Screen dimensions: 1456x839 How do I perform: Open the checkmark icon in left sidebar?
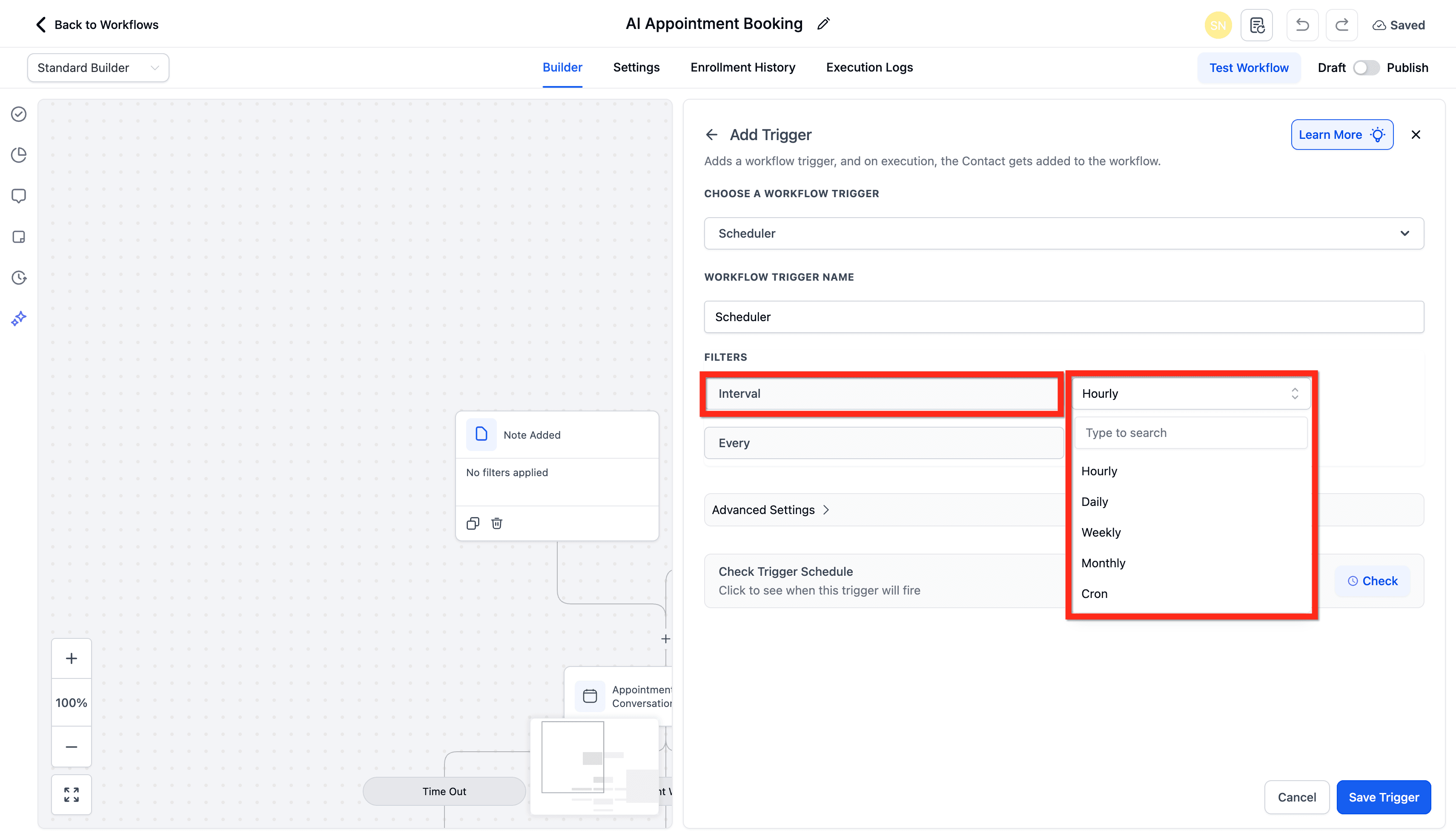pos(19,114)
